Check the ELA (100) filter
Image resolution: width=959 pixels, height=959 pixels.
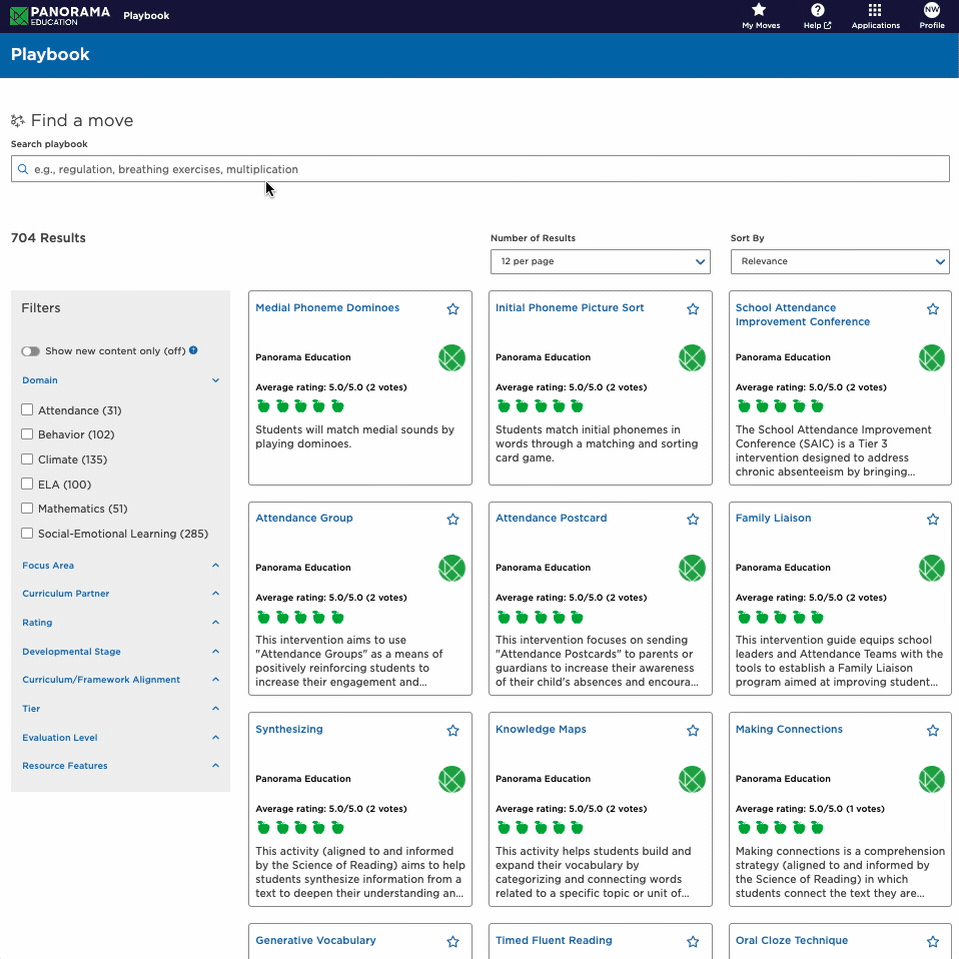click(27, 484)
